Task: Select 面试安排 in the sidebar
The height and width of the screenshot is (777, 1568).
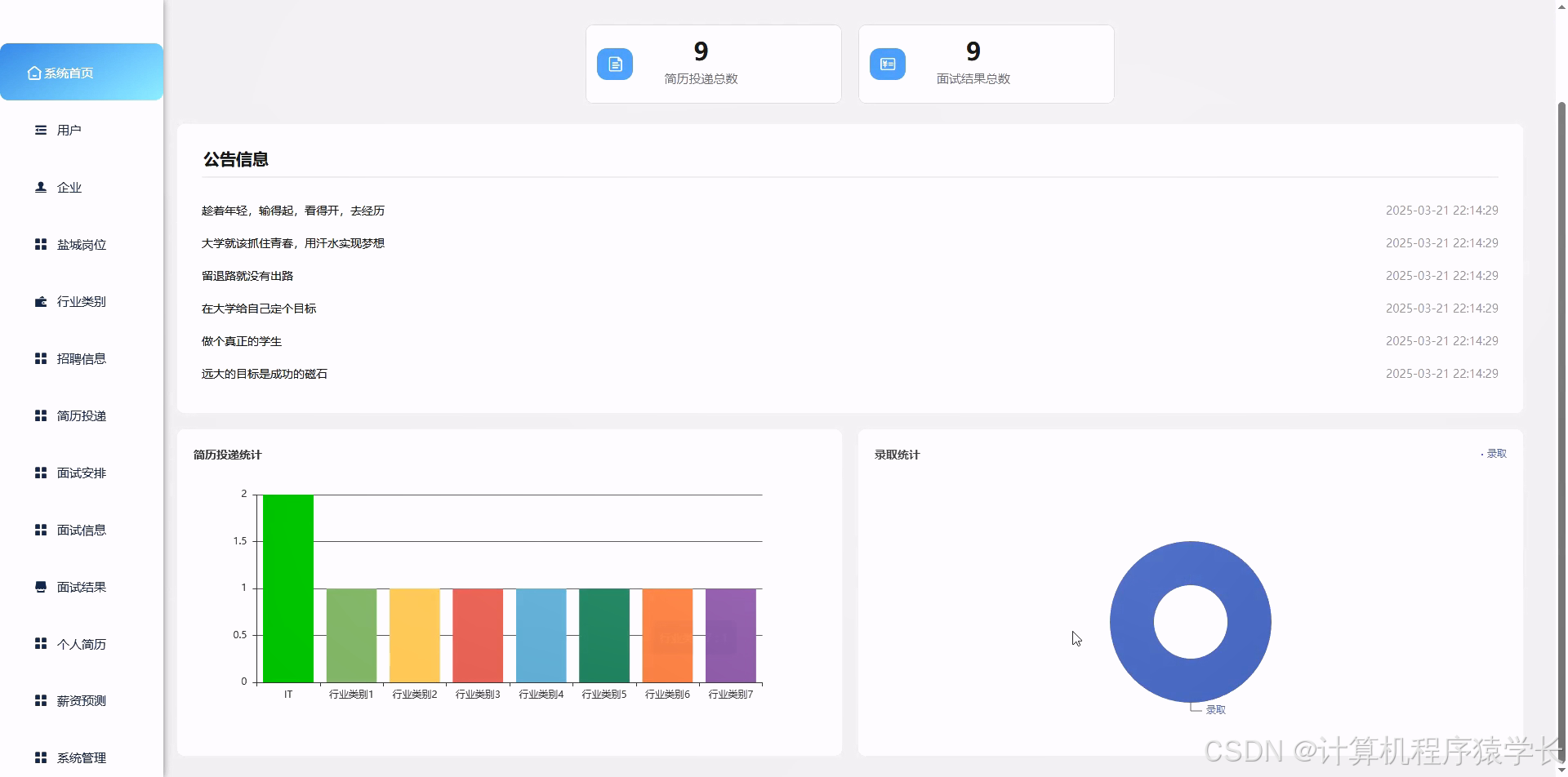Action: (x=82, y=473)
